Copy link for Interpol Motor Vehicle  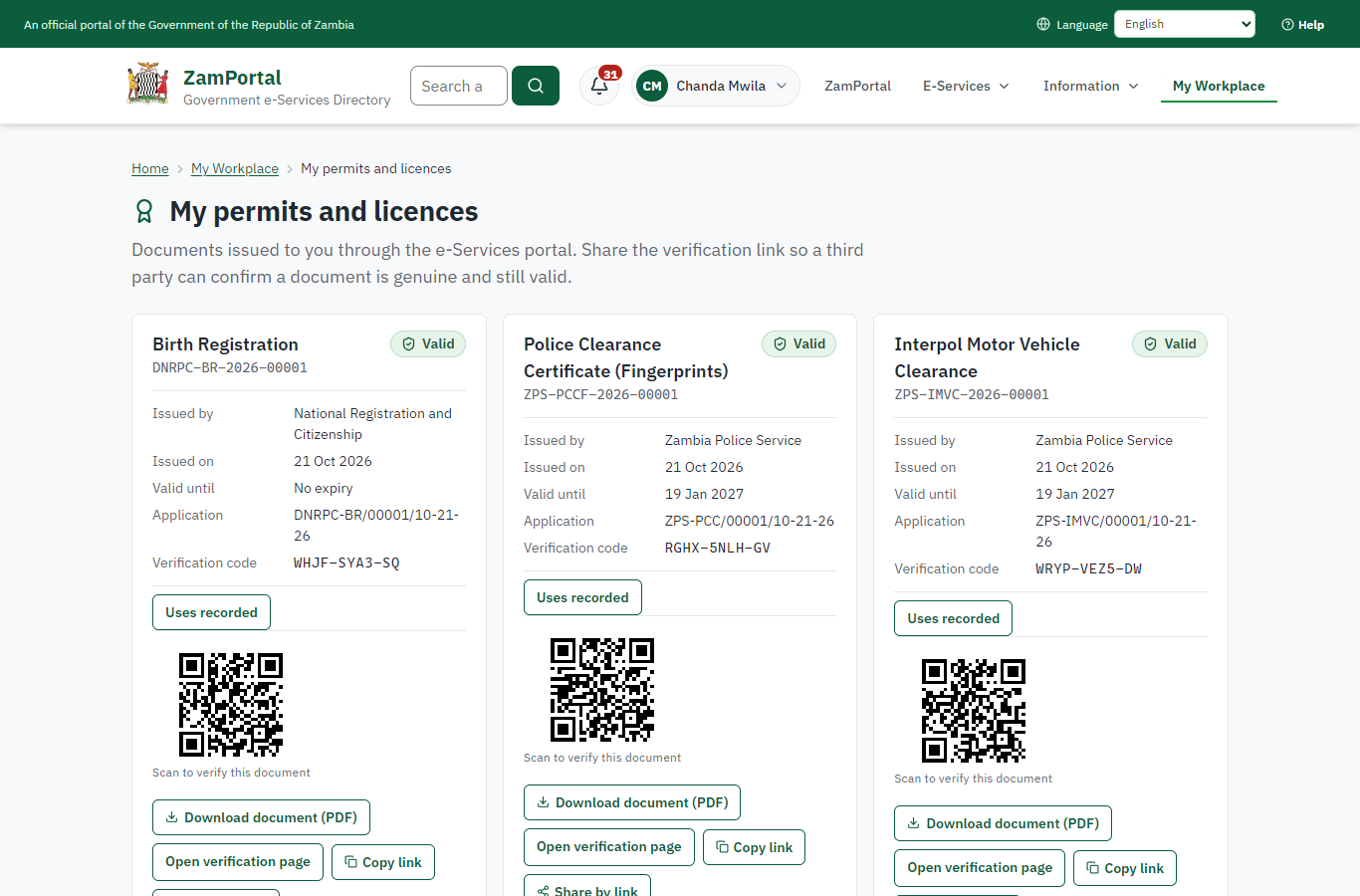click(x=1125, y=868)
